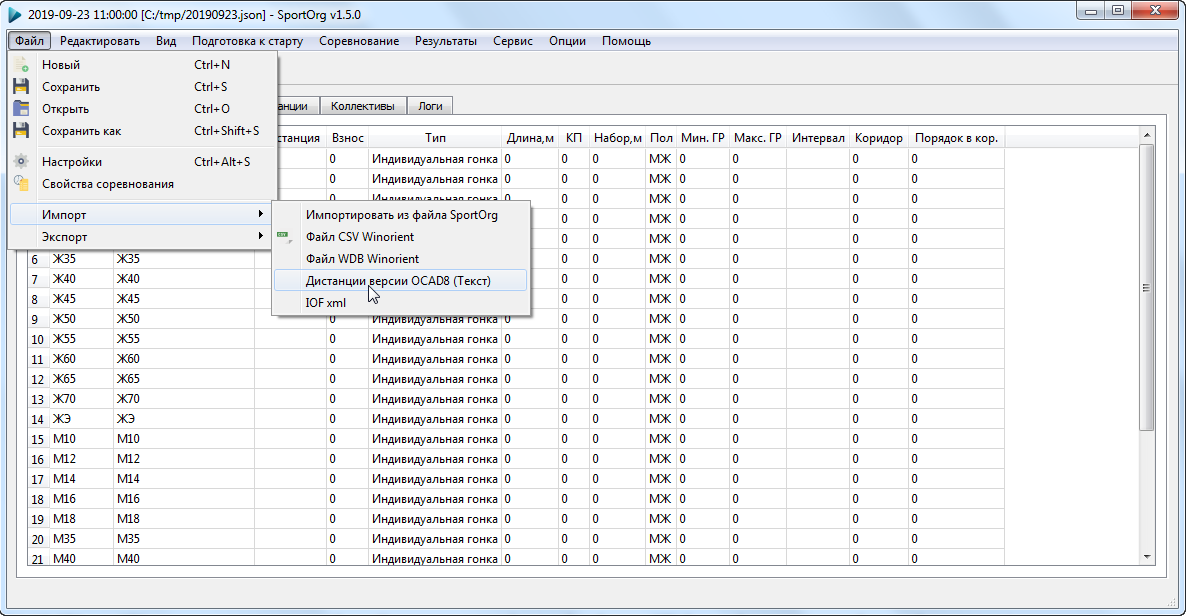Screen dimensions: 1186x616
Task: Select Дистанции версии OCAD8 (Текст)
Action: coord(401,281)
